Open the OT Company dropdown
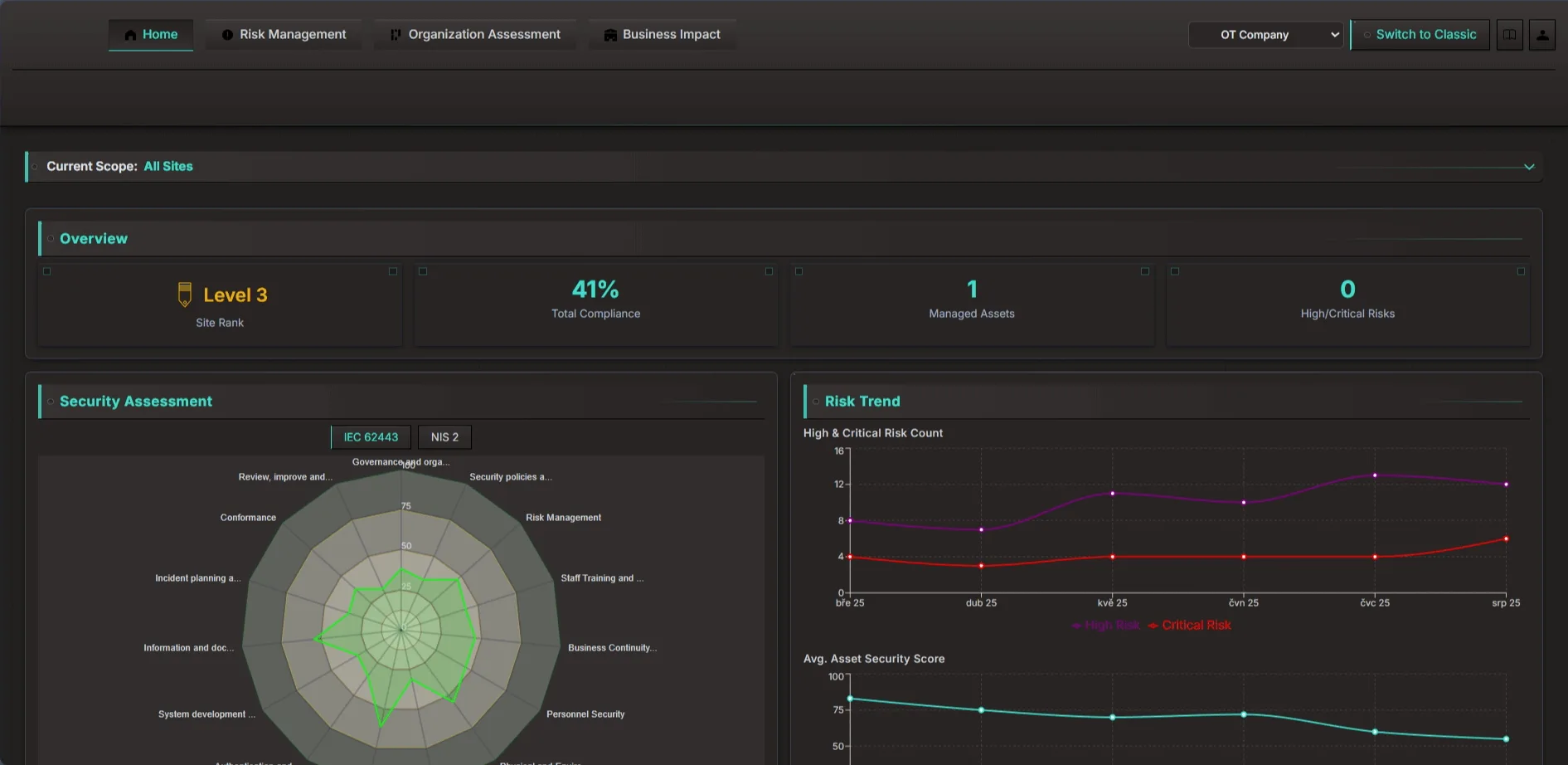Viewport: 1568px width, 765px height. [1265, 35]
